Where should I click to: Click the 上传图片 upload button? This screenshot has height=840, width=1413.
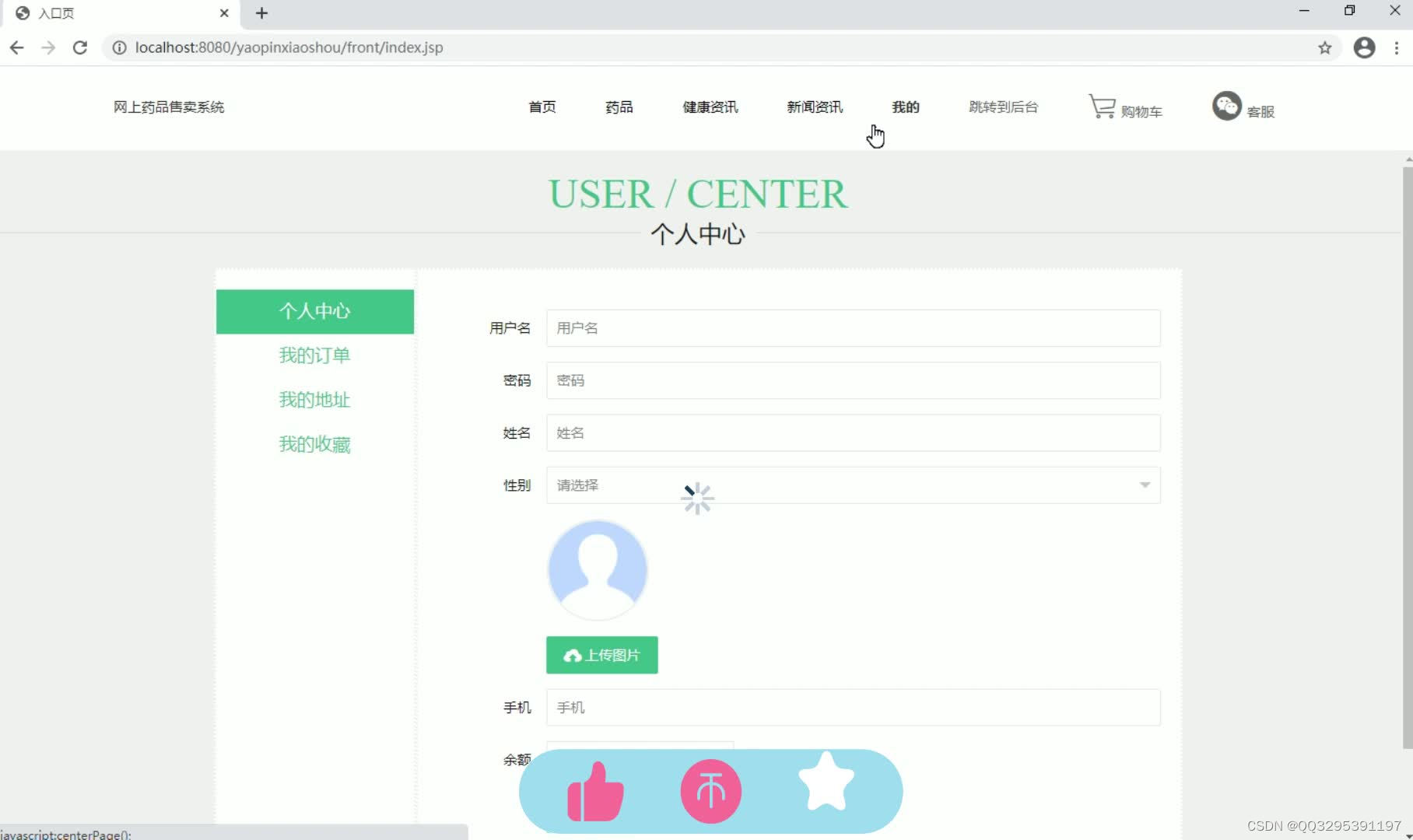602,655
